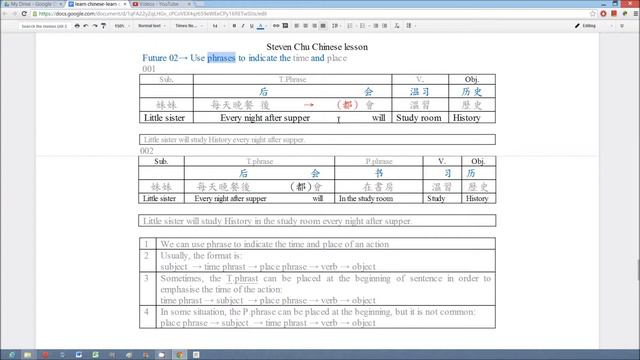This screenshot has height=360, width=640.
Task: Close the My Drive tab
Action: click(61, 4)
